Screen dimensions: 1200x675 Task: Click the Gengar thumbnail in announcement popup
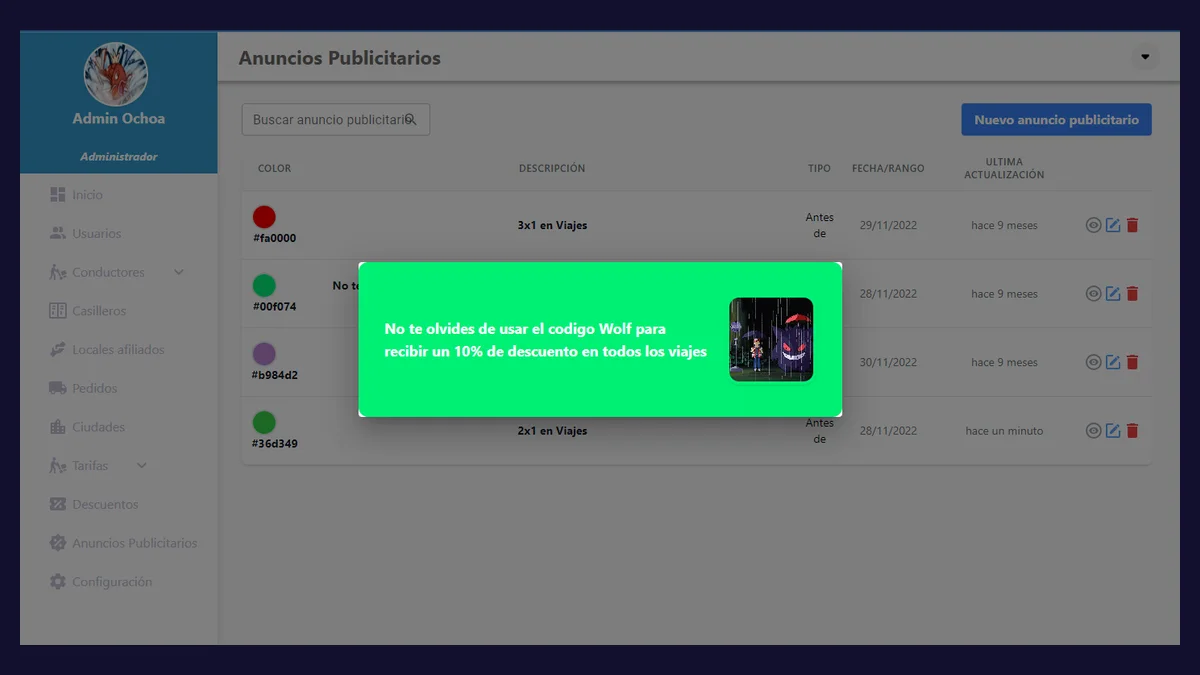click(771, 339)
